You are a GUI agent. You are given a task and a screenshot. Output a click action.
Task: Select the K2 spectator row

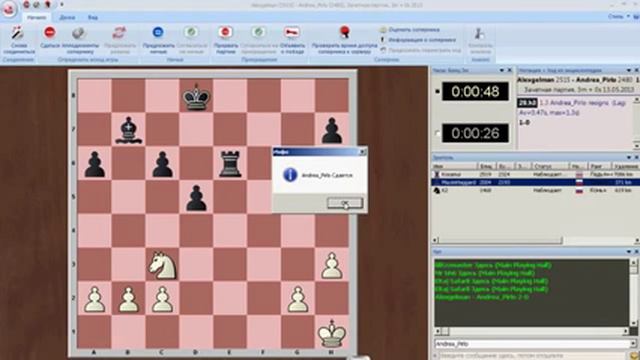click(x=533, y=190)
